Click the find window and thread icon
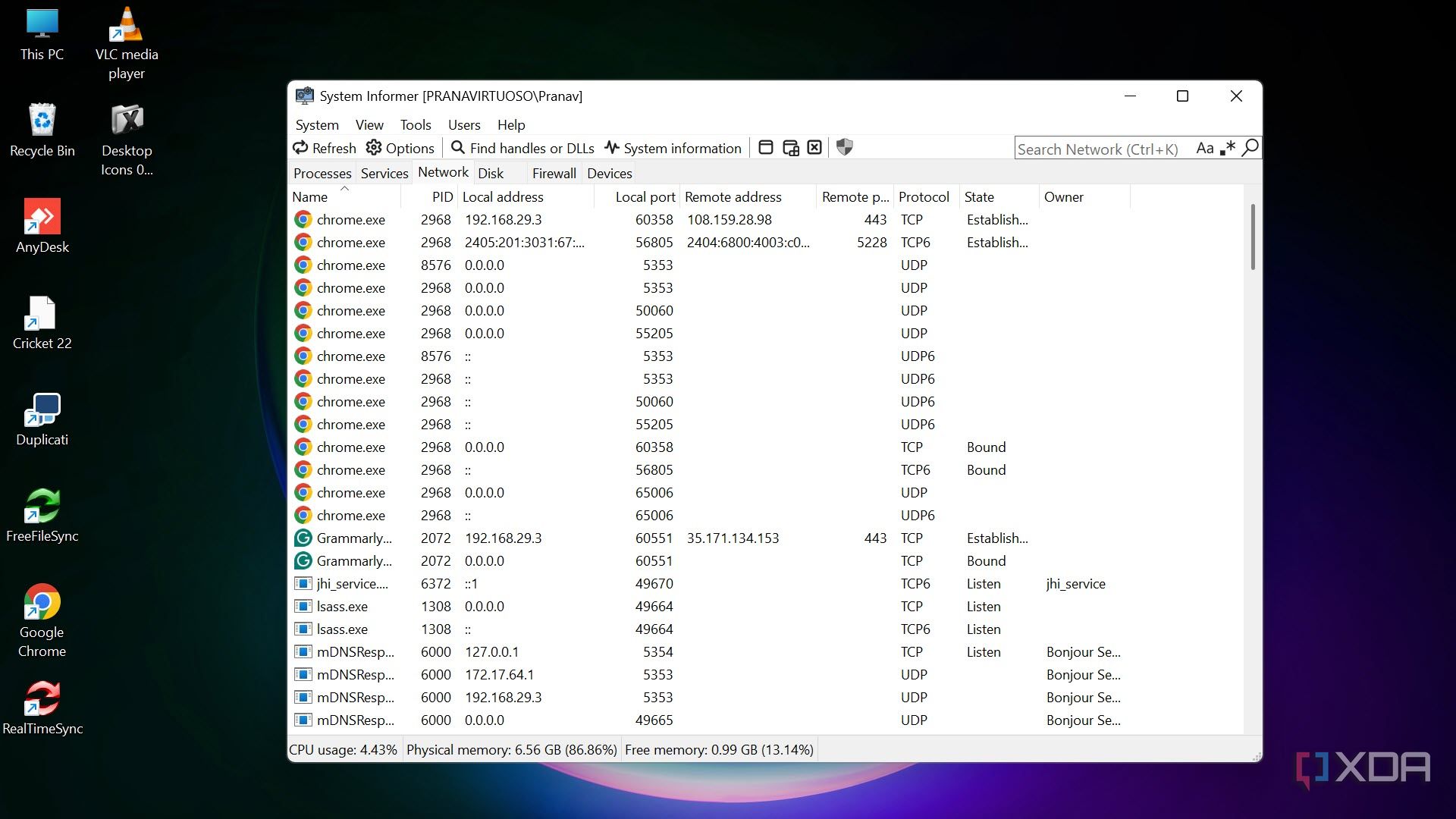Screen dimensions: 1456x819 click(x=790, y=148)
